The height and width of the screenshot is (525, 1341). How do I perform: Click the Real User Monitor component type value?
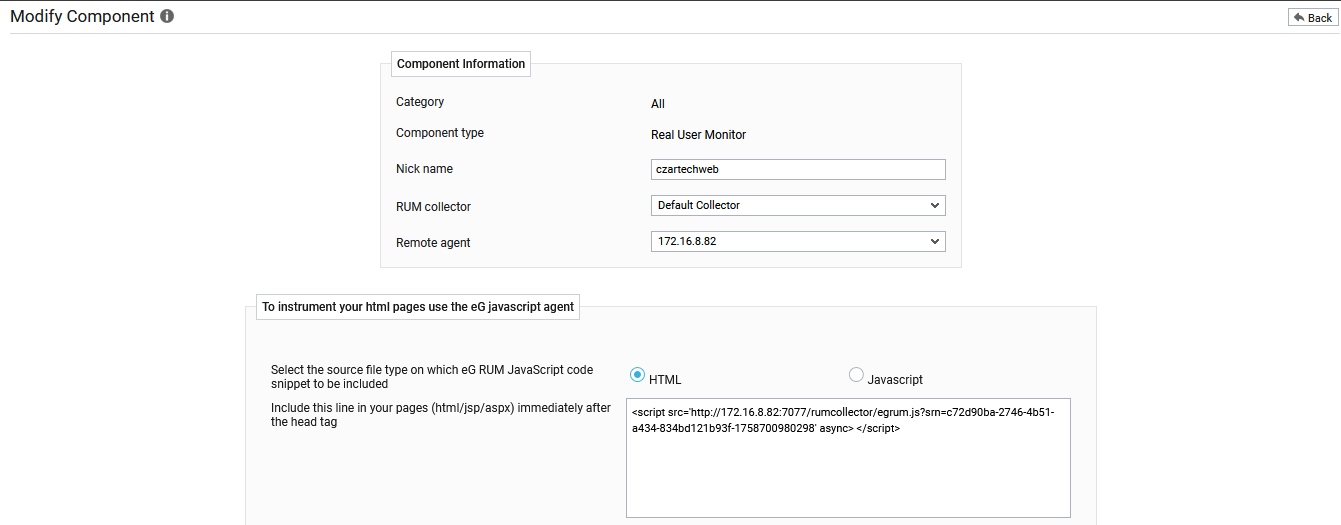698,135
